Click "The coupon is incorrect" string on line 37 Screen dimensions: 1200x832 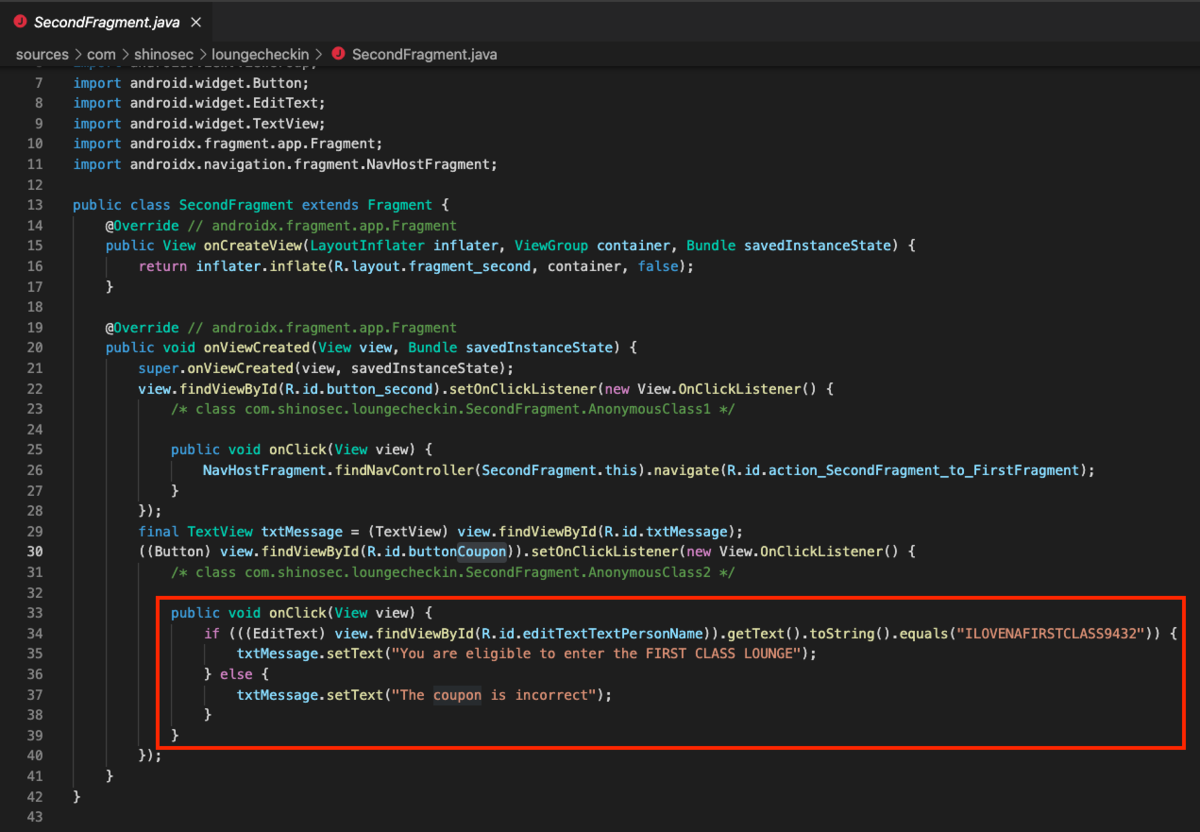coord(496,694)
